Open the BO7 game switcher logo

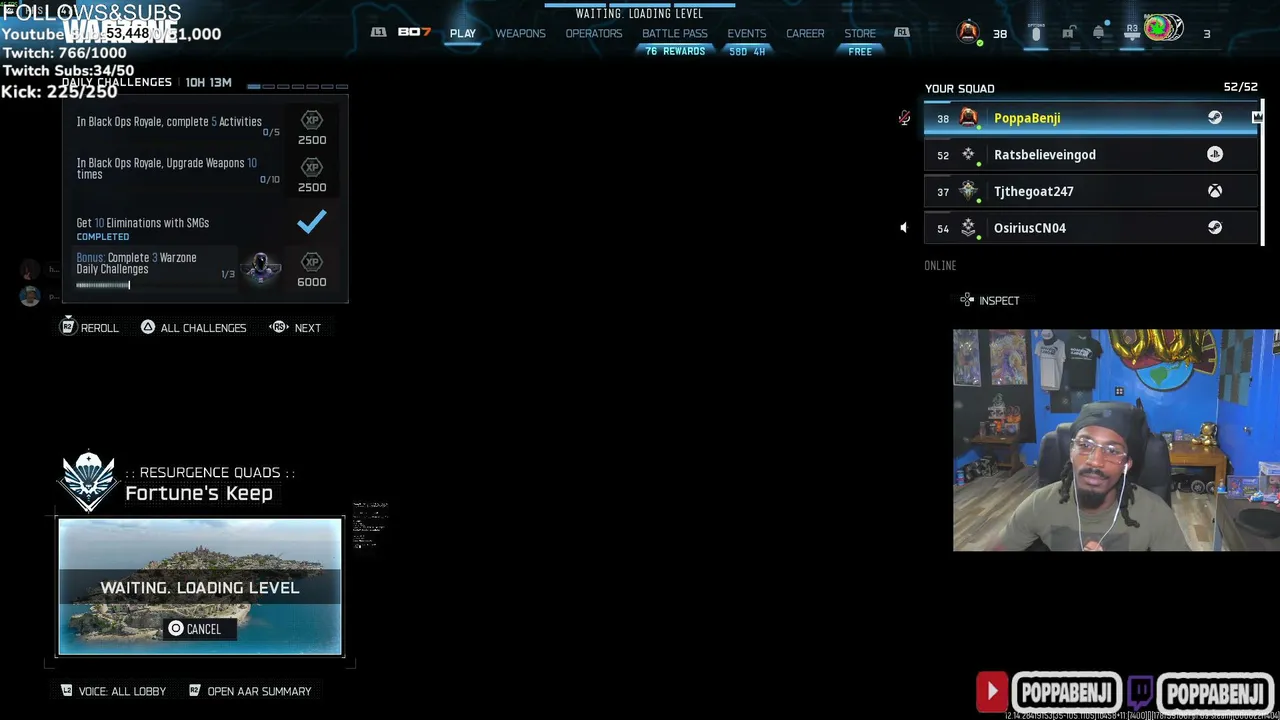(x=414, y=32)
